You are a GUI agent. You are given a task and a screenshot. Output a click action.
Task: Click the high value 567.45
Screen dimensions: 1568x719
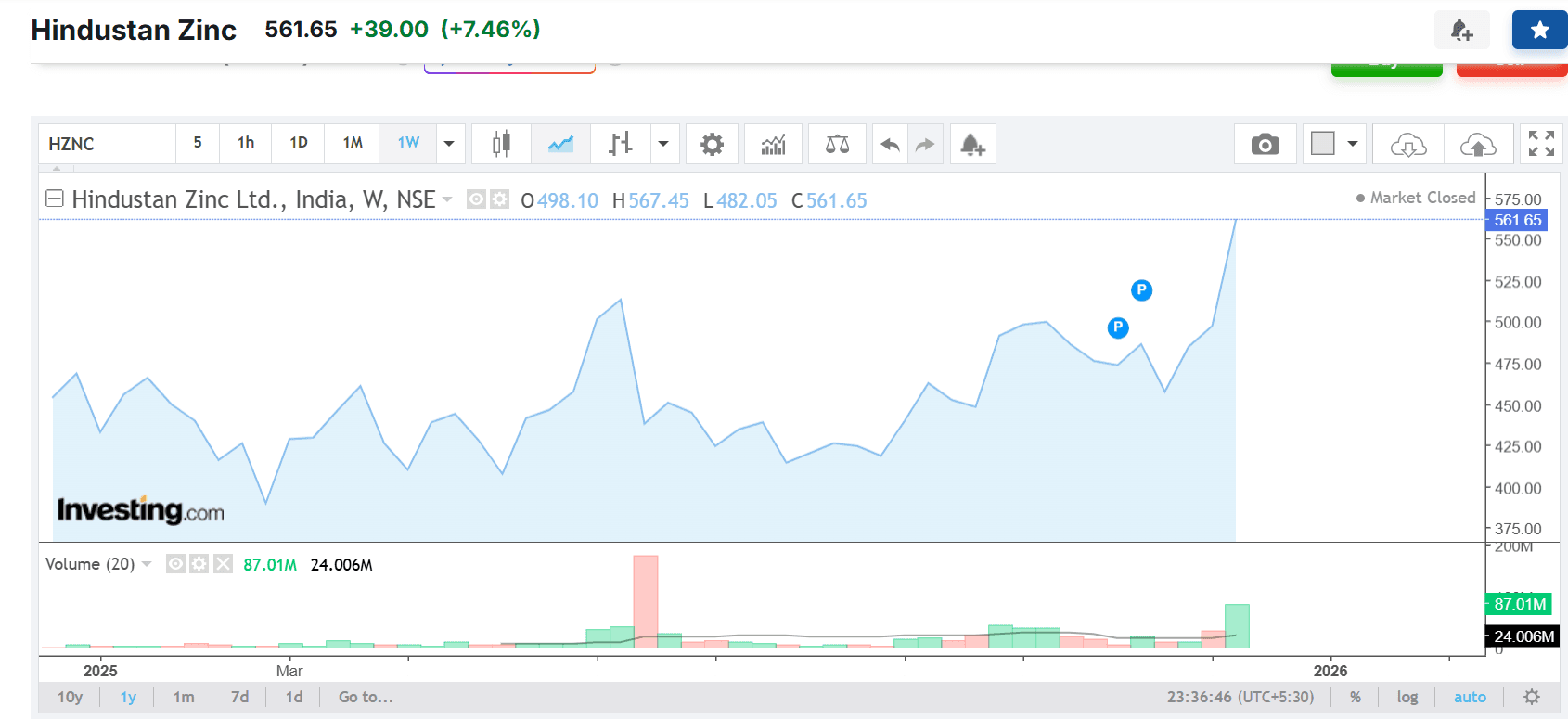click(659, 200)
